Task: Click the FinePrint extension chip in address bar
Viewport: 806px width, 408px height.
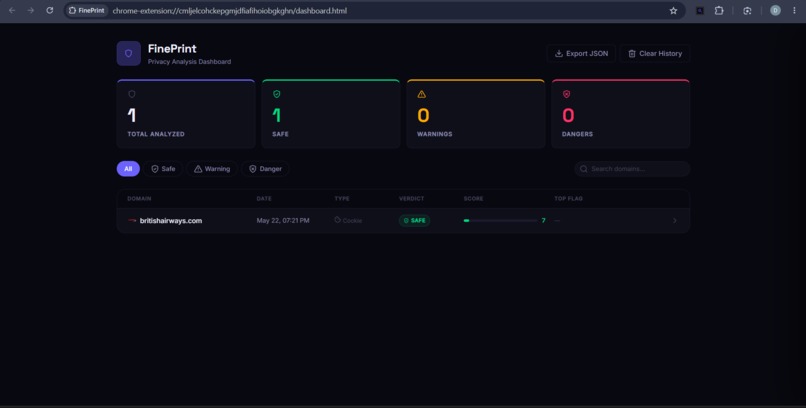Action: pos(87,10)
